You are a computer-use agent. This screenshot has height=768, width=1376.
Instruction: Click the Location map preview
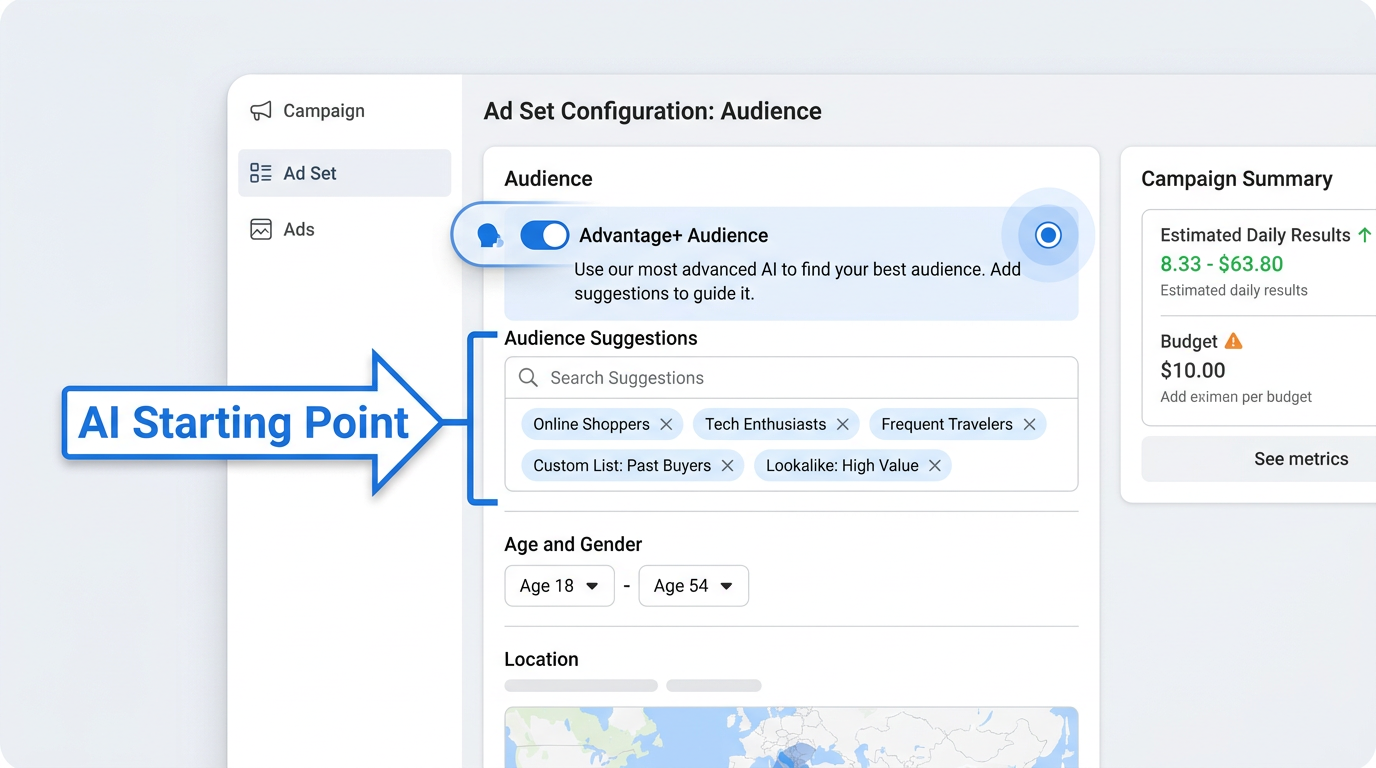point(791,737)
